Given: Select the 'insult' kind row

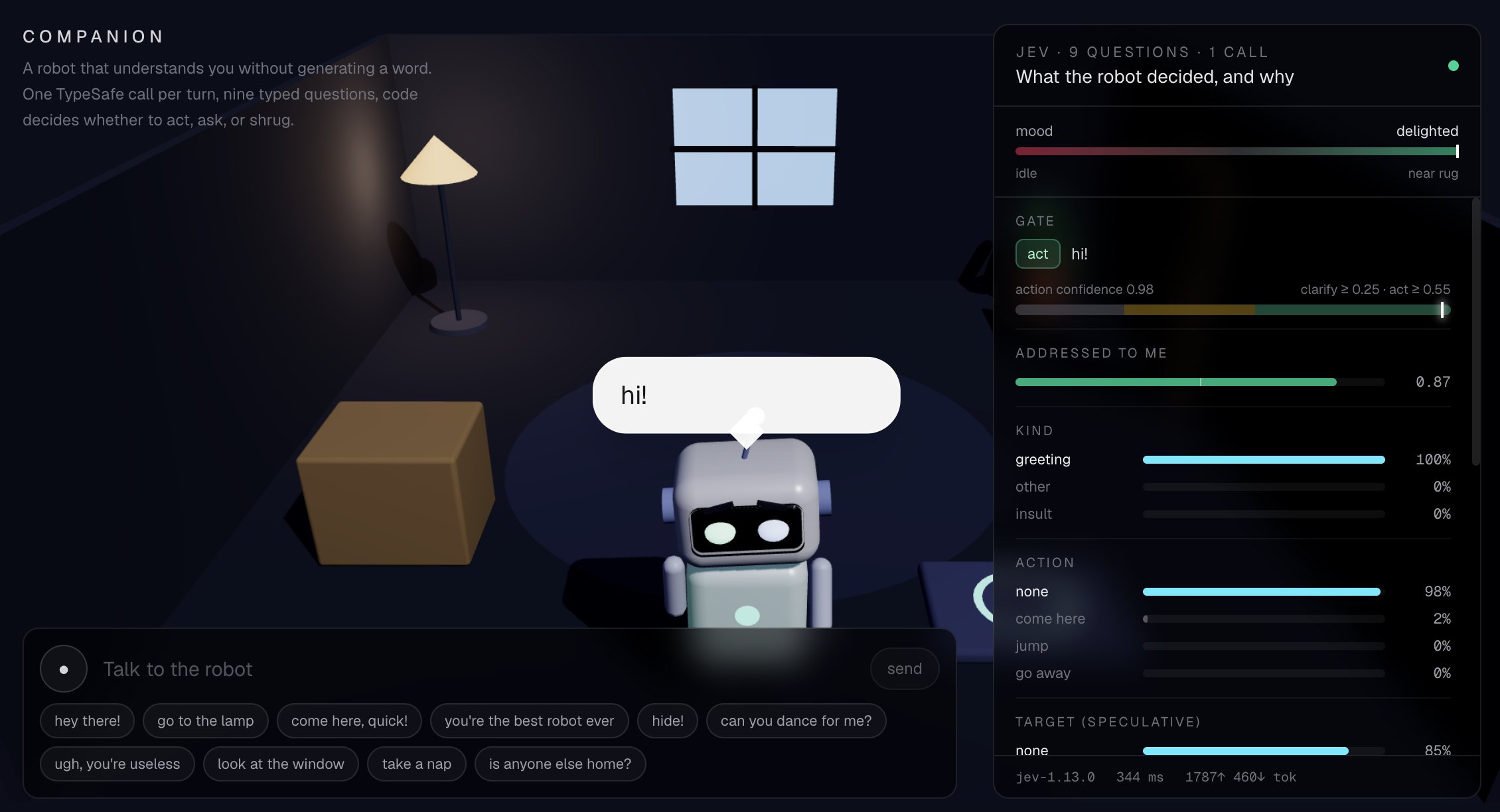Looking at the screenshot, I should (1233, 513).
